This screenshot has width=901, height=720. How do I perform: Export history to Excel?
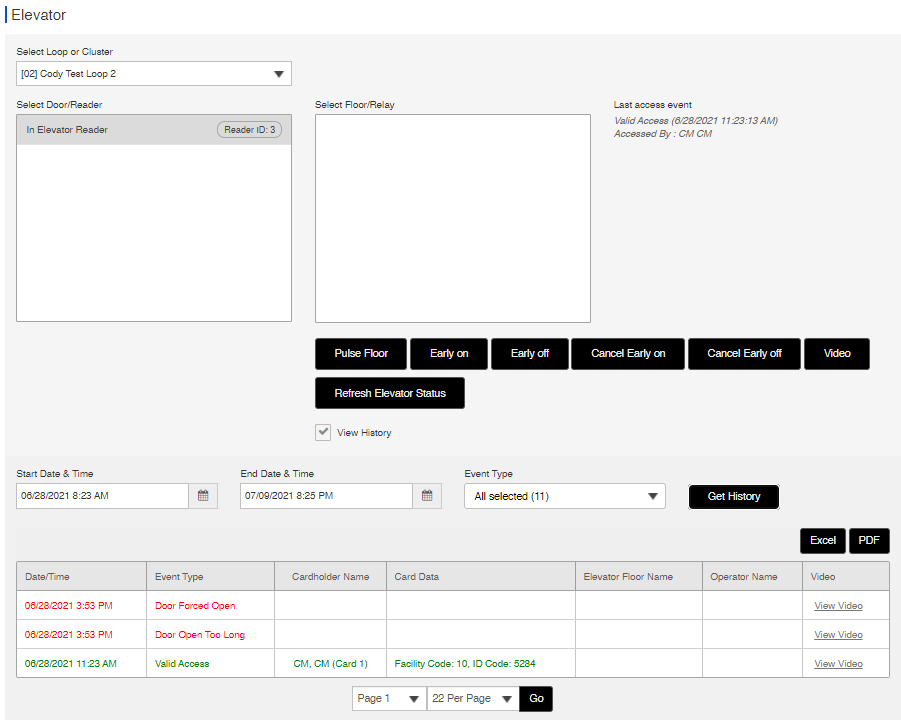coord(823,541)
